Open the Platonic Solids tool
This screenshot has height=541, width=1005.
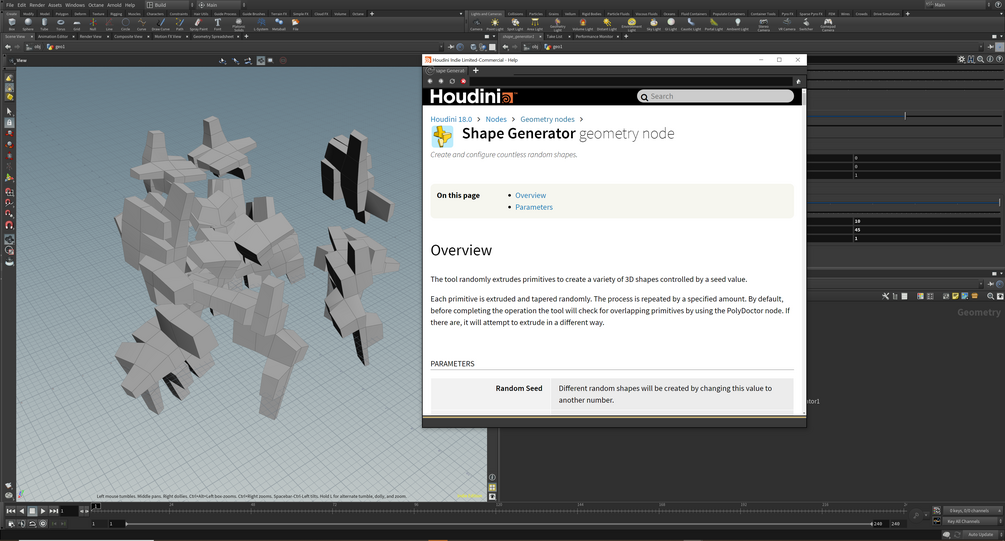tap(238, 25)
